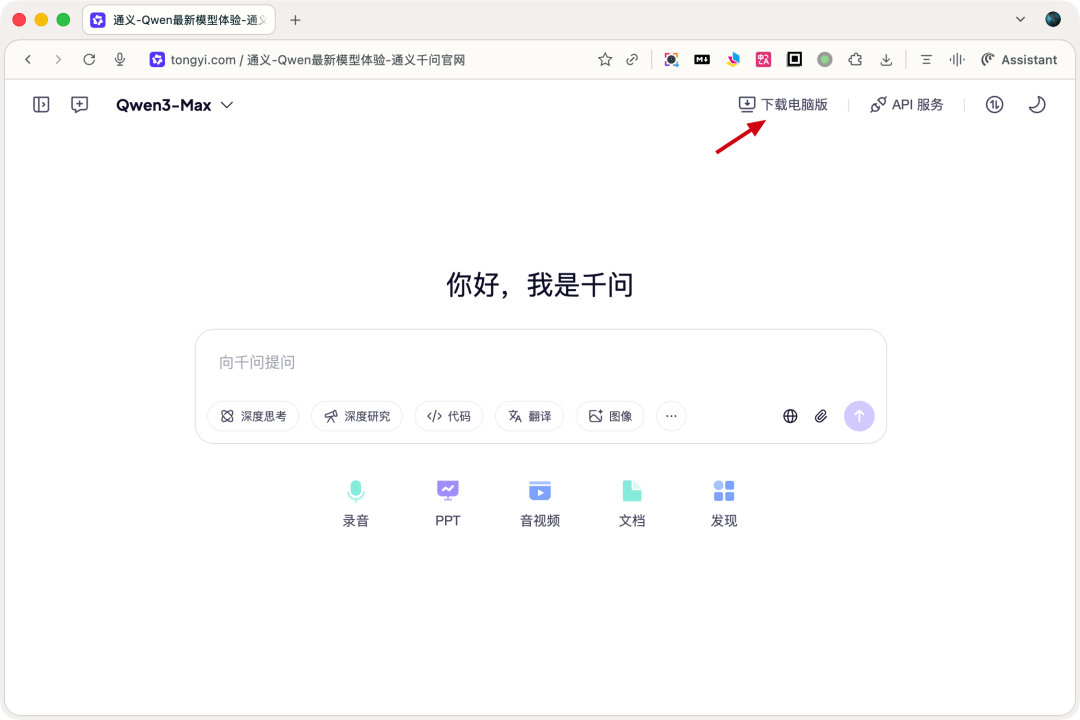
Task: Toggle dark mode with the moon icon
Action: 1037,104
